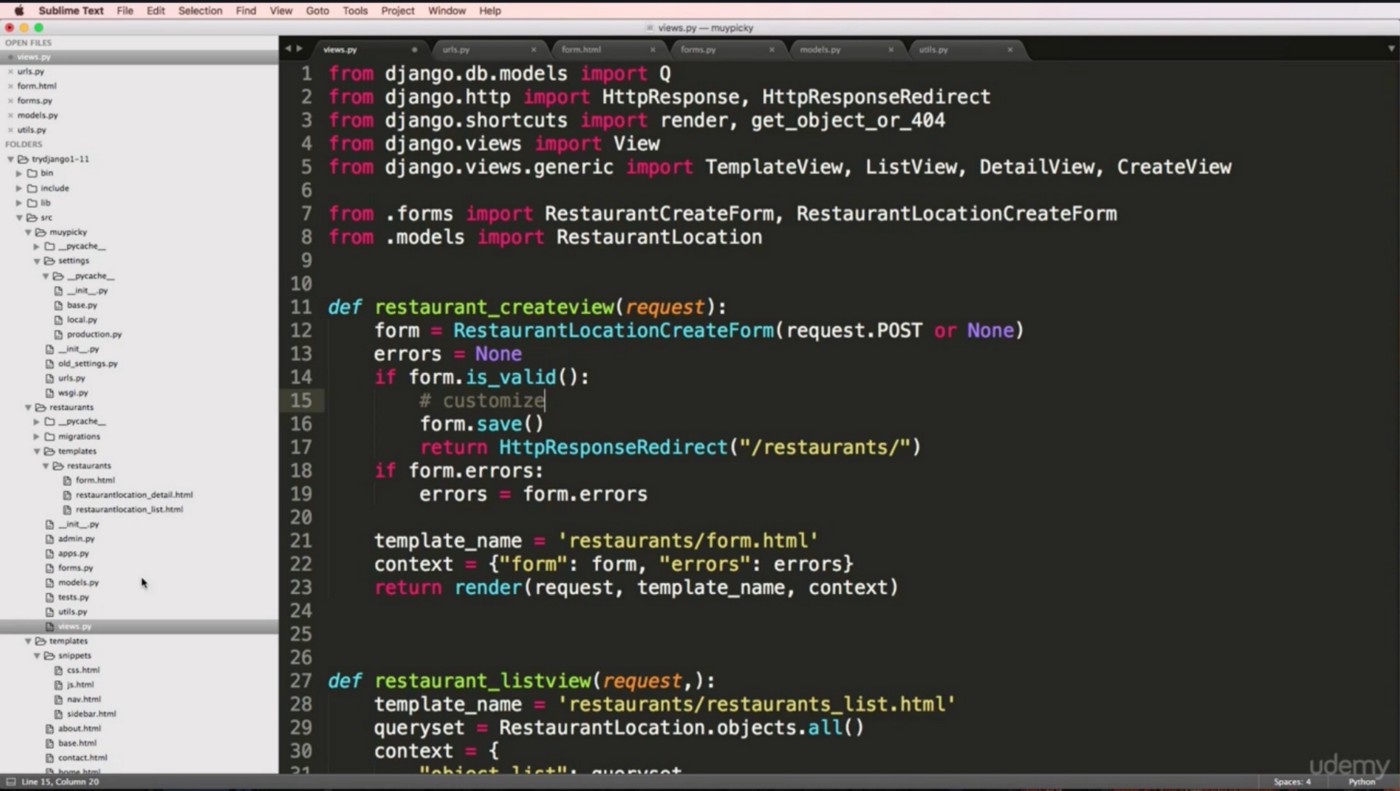Switch to the forms.py tab

698,48
